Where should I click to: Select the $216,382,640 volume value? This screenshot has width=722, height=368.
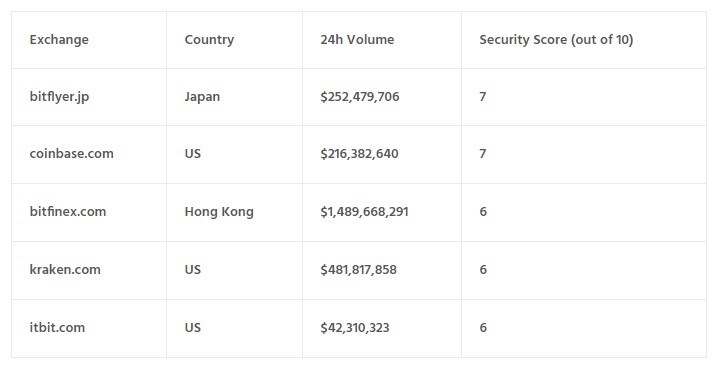pos(360,154)
